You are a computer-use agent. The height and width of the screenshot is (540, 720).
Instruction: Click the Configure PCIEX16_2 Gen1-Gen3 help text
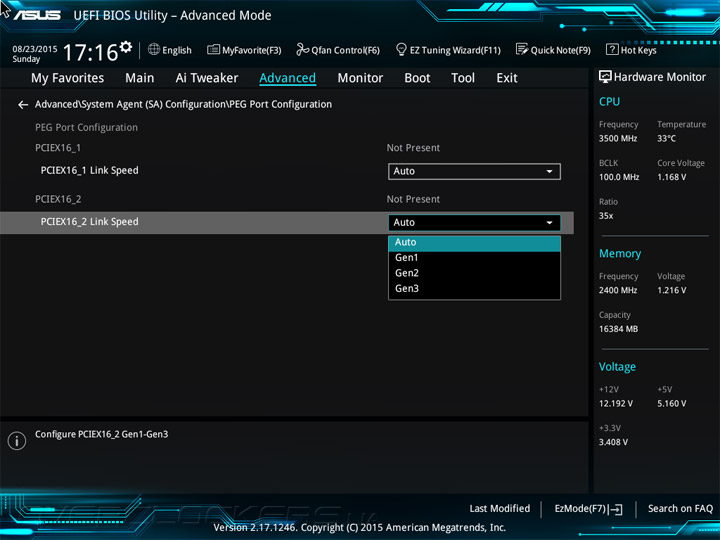click(101, 434)
